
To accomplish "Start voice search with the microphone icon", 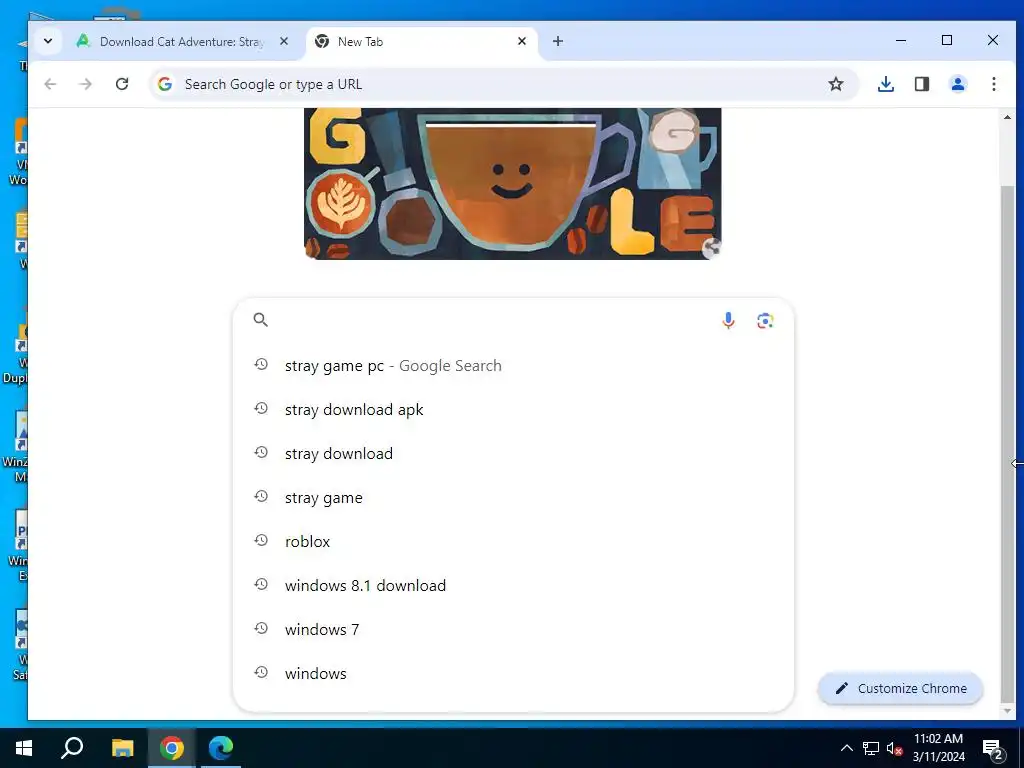I will point(728,321).
